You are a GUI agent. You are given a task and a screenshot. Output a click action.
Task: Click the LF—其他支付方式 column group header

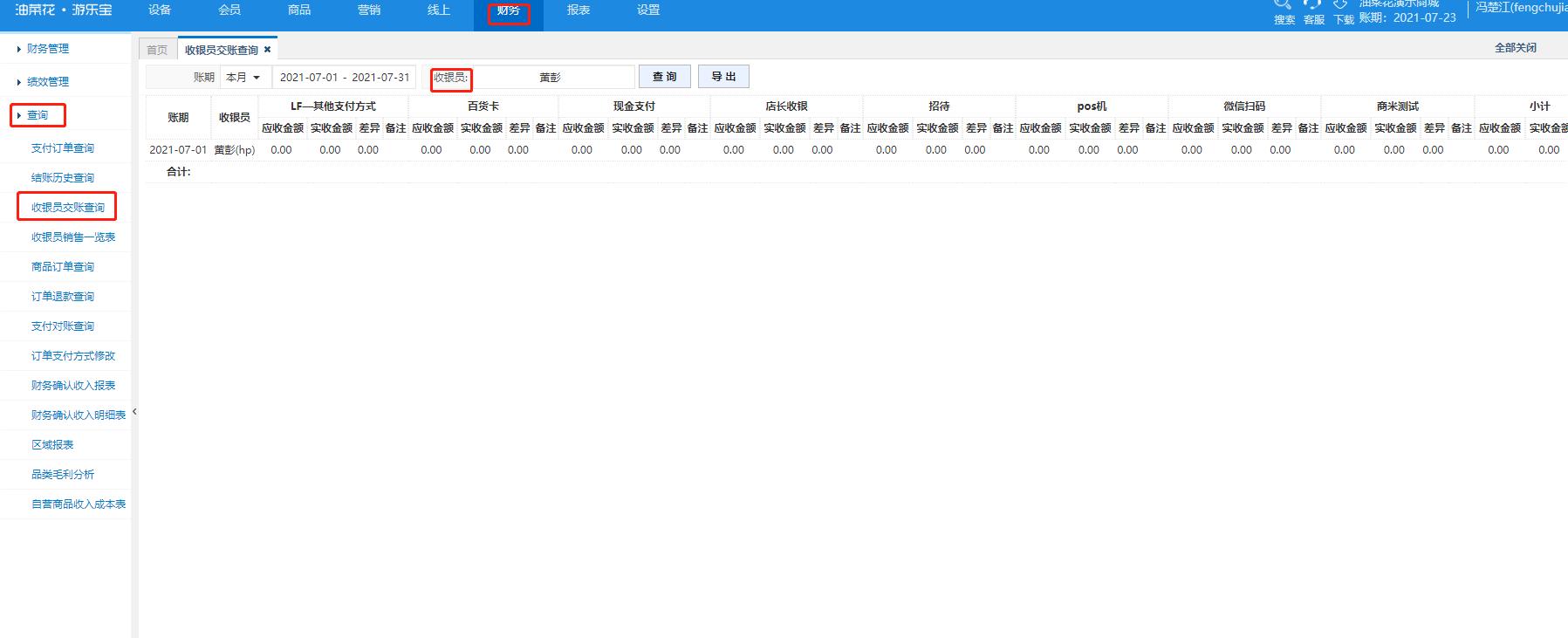point(333,106)
